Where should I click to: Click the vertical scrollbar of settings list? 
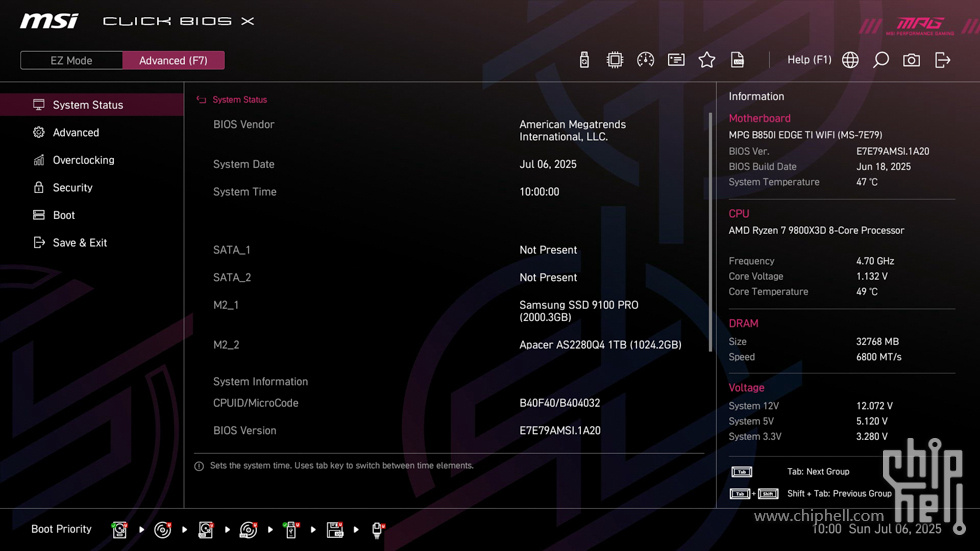point(710,232)
